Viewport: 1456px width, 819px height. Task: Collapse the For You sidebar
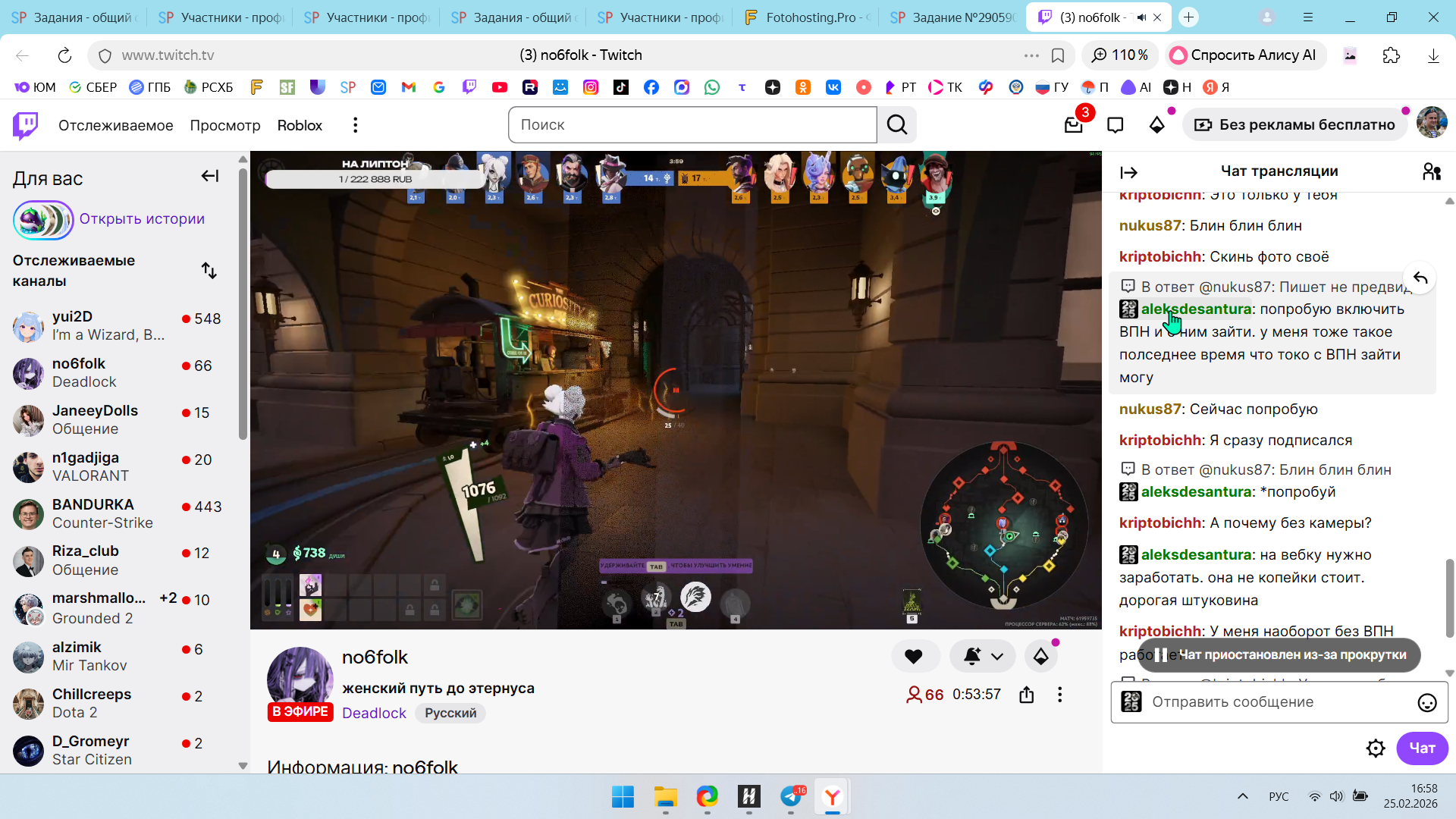tap(210, 177)
